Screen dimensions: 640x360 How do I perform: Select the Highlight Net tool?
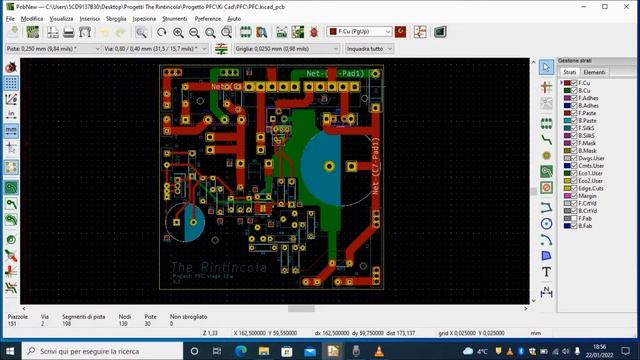point(547,87)
